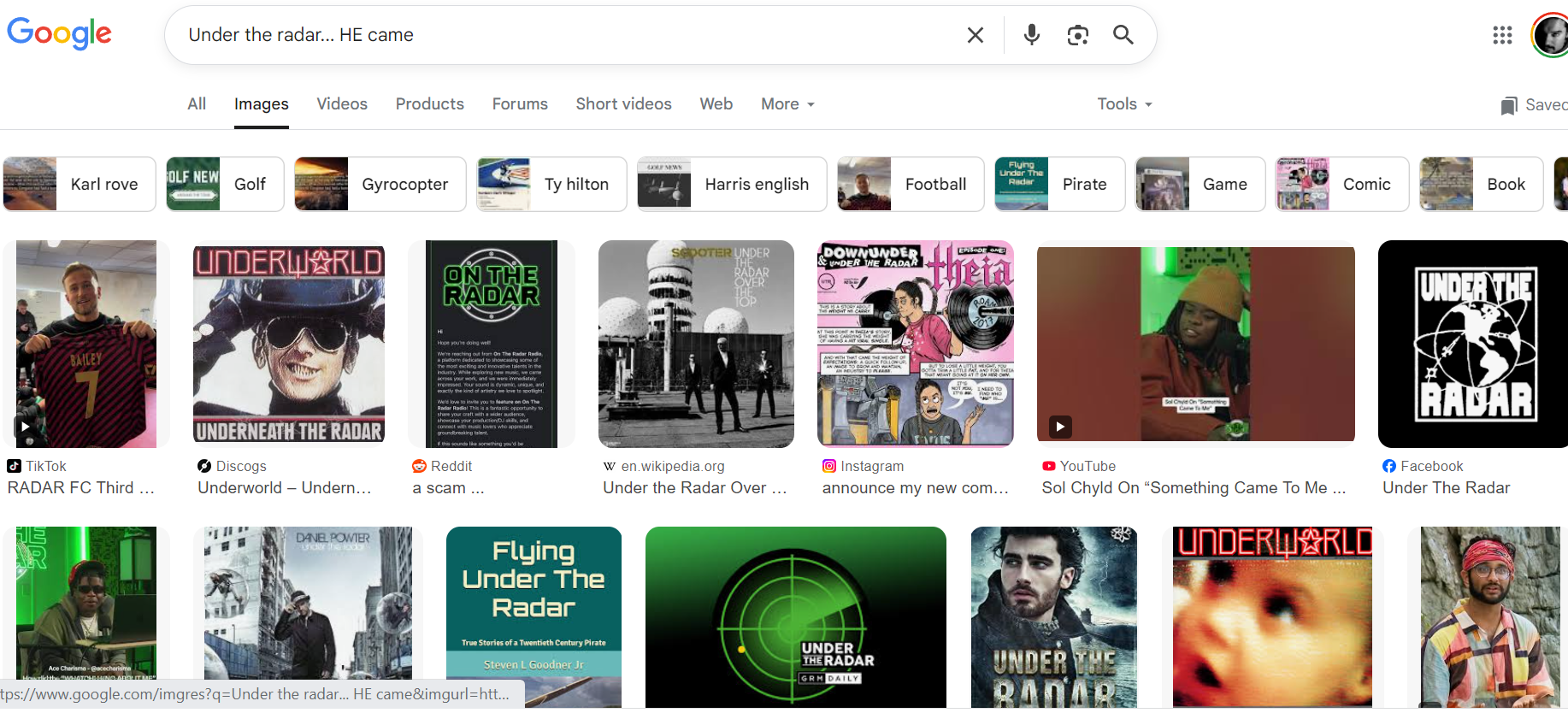
Task: Click the Google logo
Action: [x=59, y=34]
